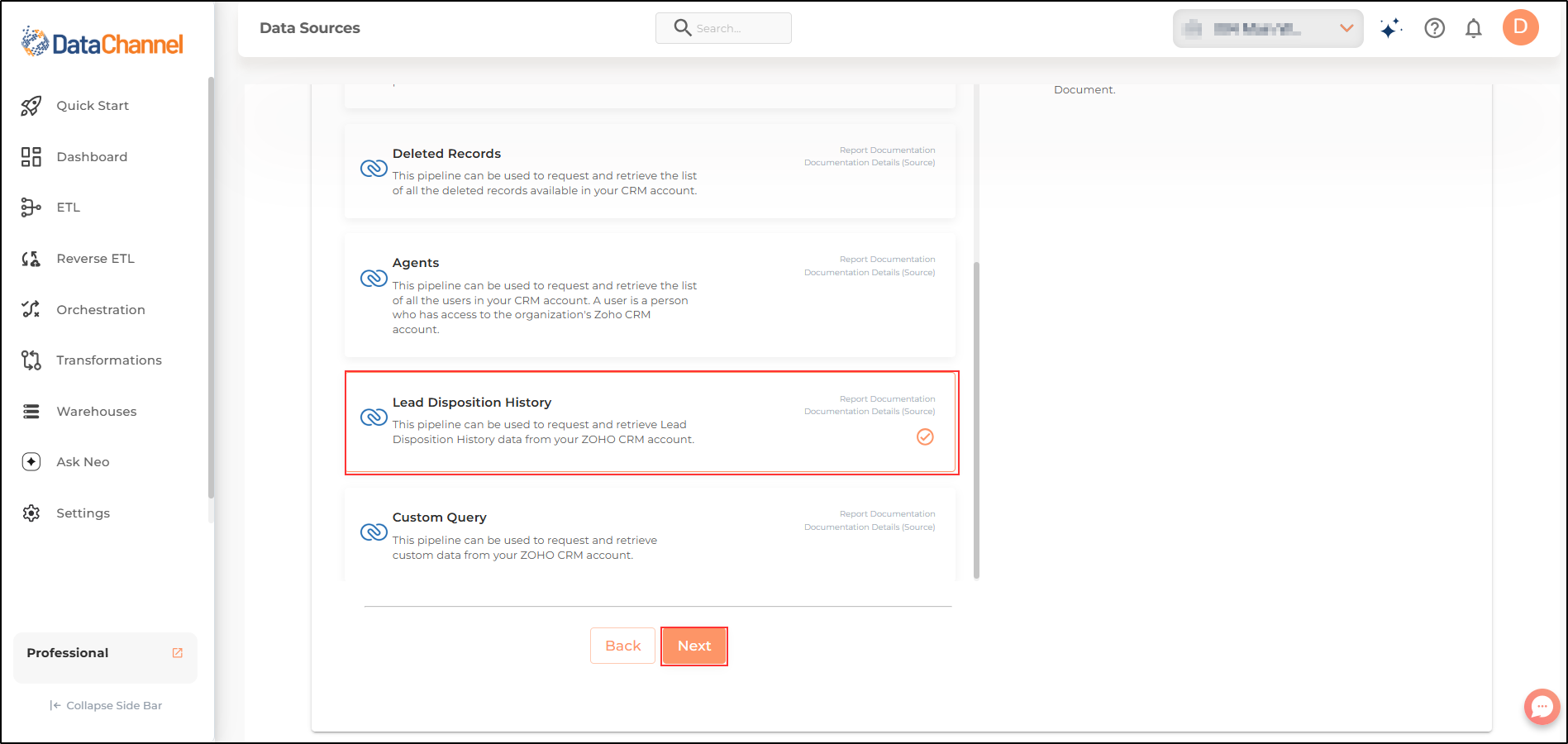The height and width of the screenshot is (744, 1568).
Task: Open Report Documentation for Custom Query
Action: (887, 514)
